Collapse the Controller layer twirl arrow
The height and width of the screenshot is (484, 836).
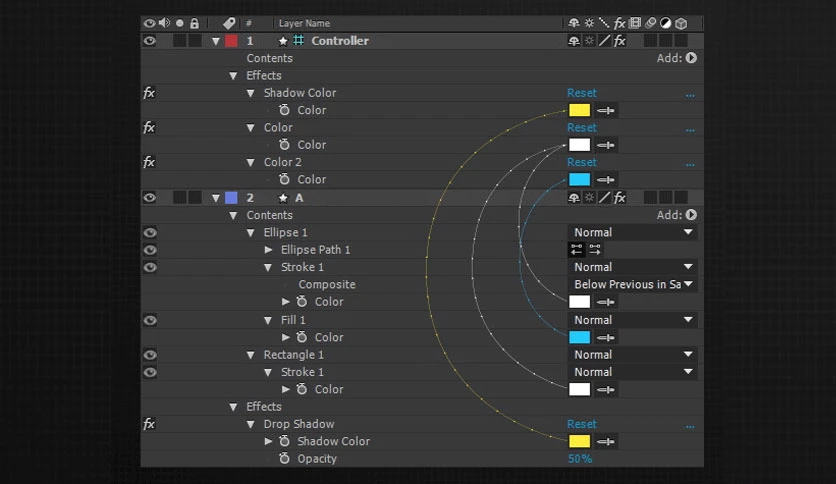tap(215, 41)
